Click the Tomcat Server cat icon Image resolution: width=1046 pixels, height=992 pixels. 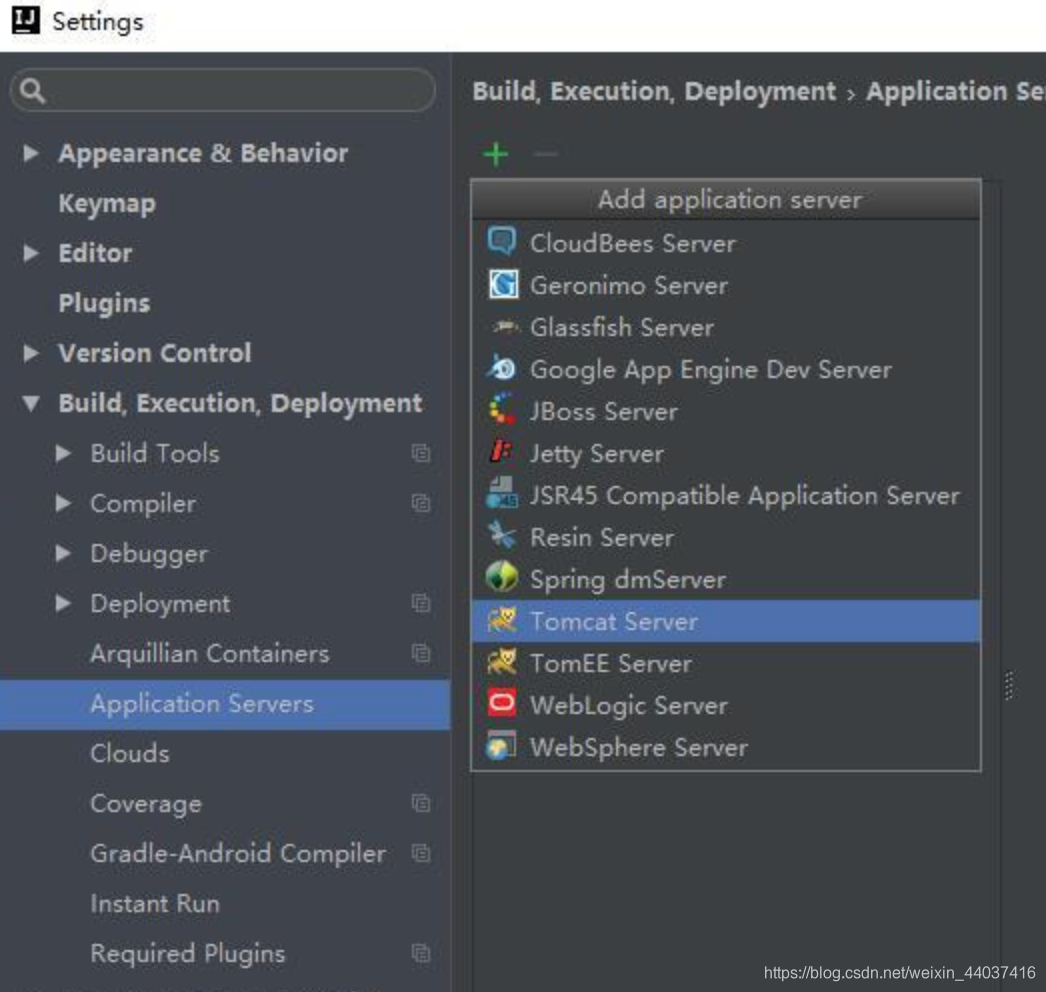pyautogui.click(x=502, y=620)
